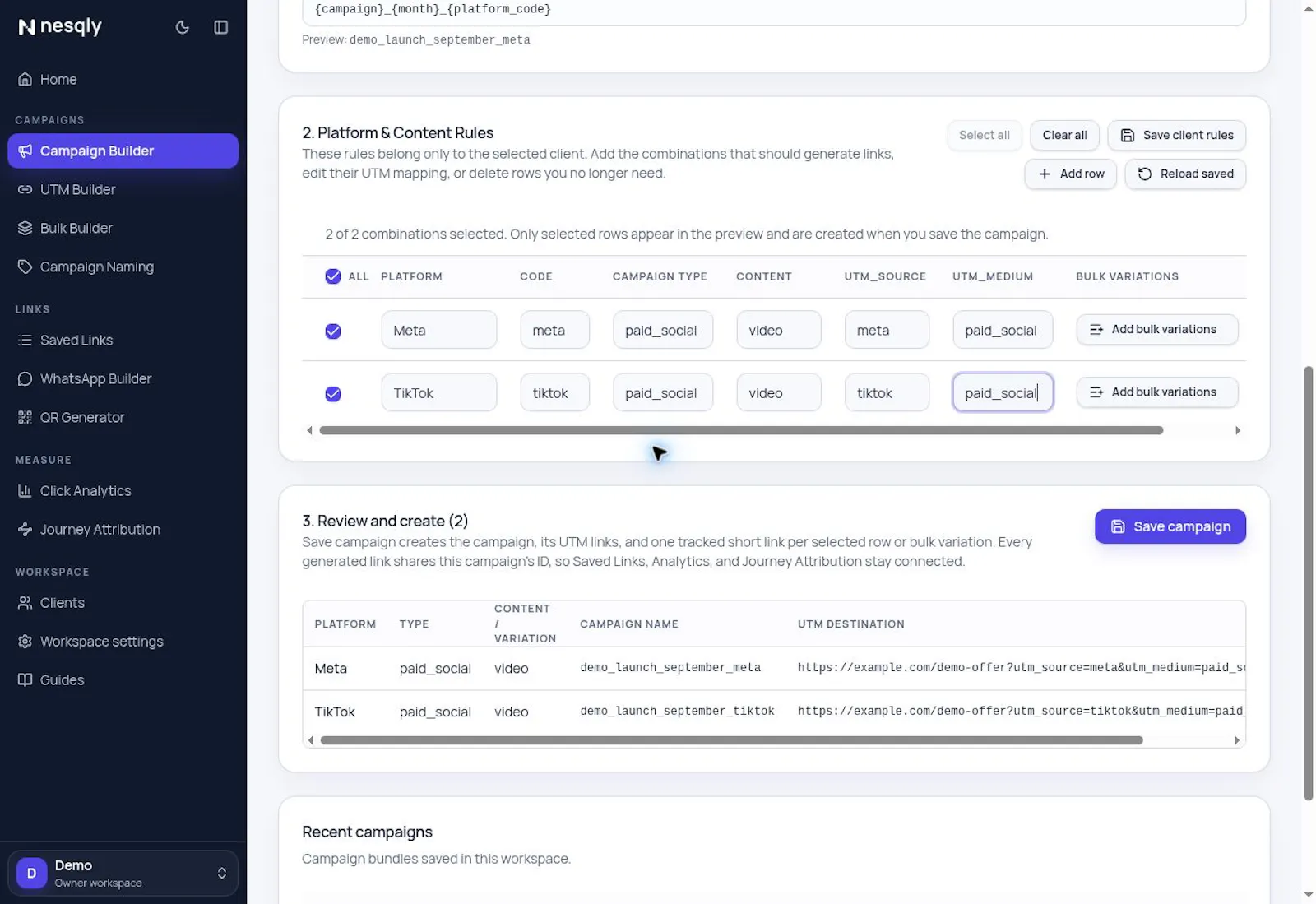The width and height of the screenshot is (1316, 904).
Task: Click QR Generator code icon
Action: 25,417
